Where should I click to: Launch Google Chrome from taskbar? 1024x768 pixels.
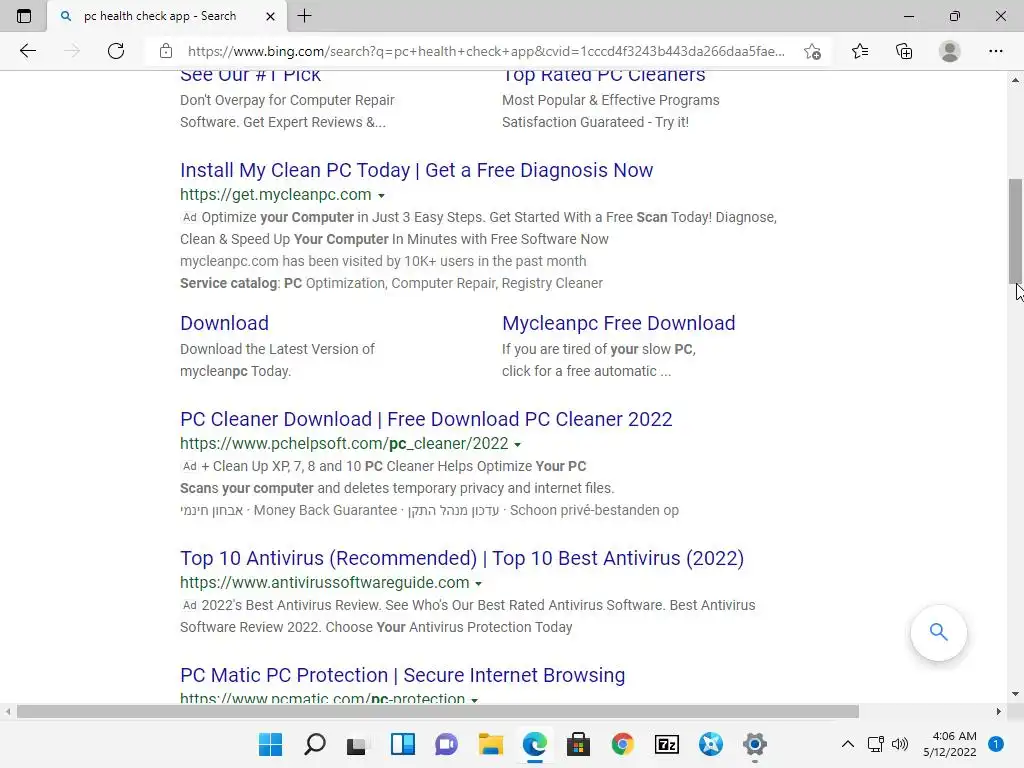[x=622, y=744]
